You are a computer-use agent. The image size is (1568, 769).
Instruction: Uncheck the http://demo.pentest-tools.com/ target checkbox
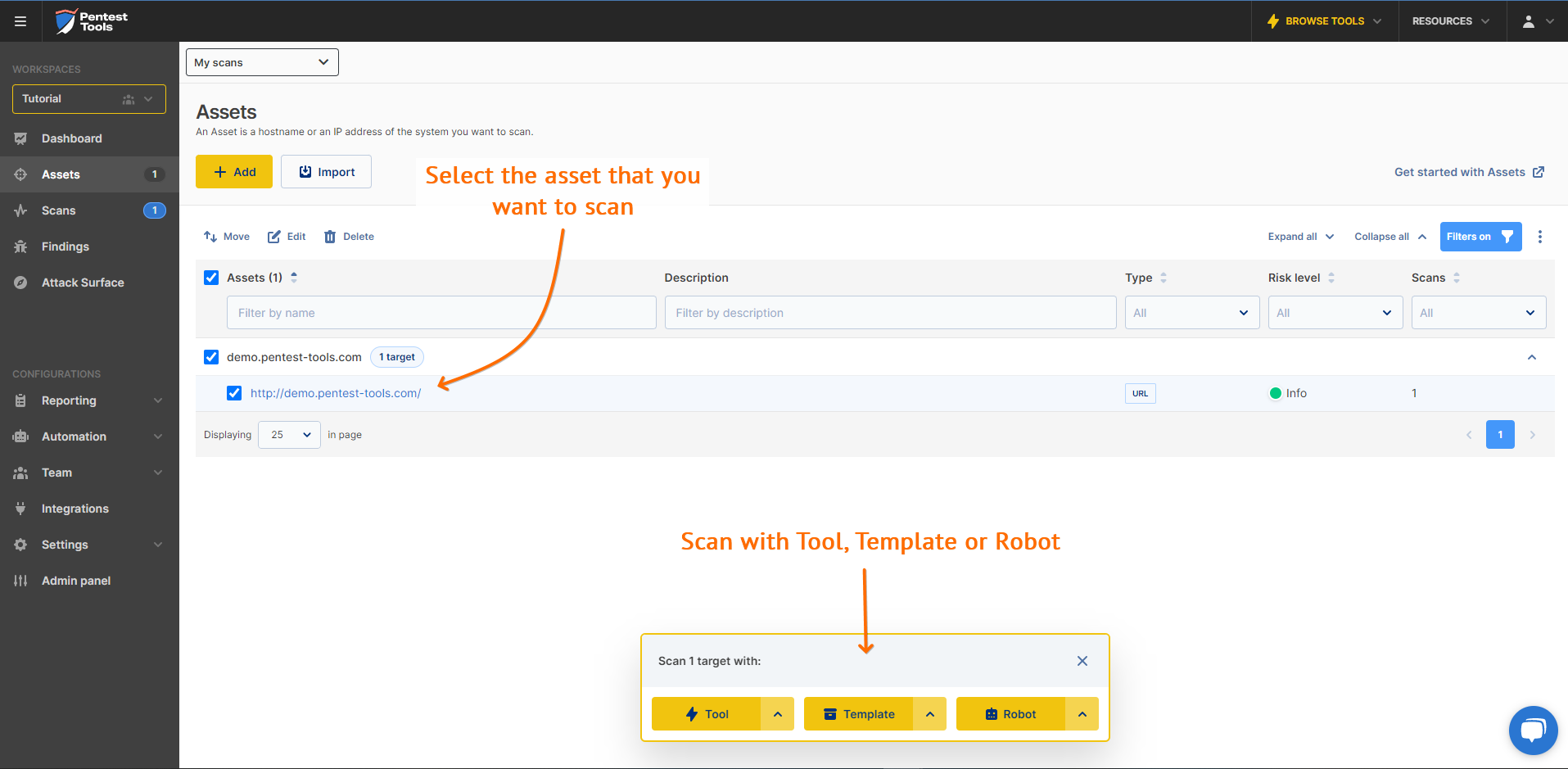[x=234, y=393]
